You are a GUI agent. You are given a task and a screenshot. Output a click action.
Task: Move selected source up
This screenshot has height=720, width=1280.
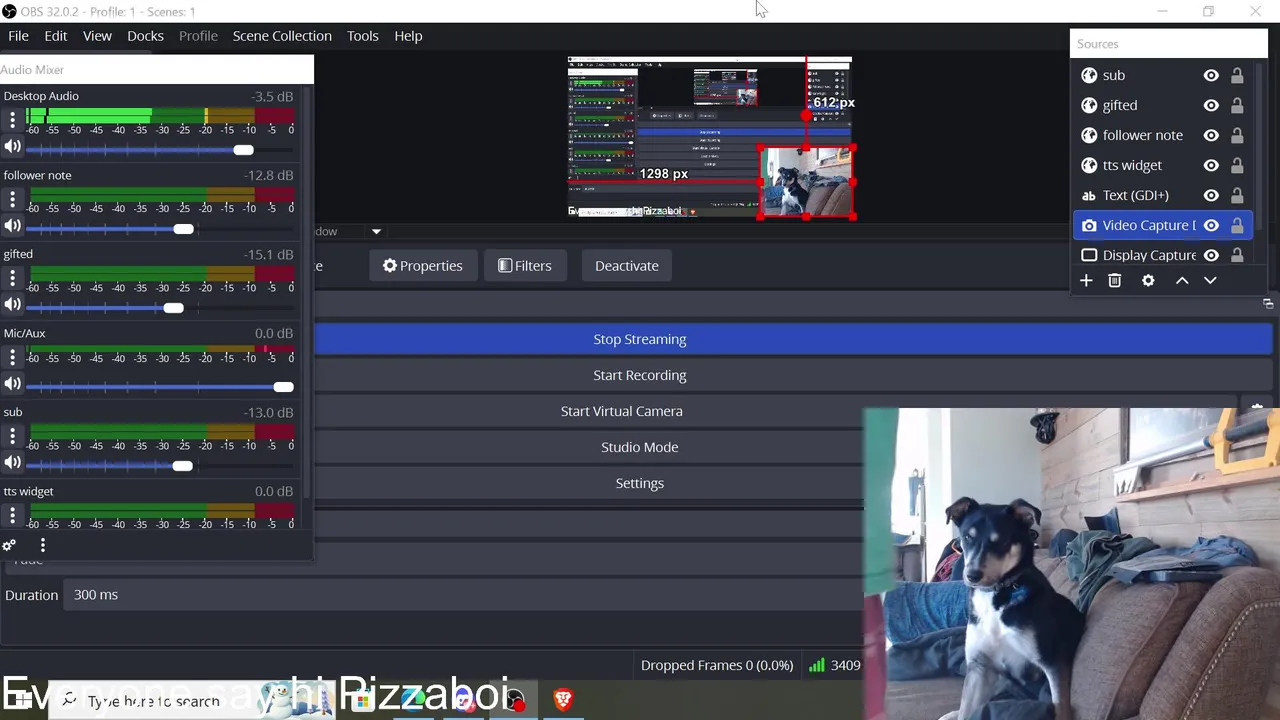click(x=1182, y=281)
